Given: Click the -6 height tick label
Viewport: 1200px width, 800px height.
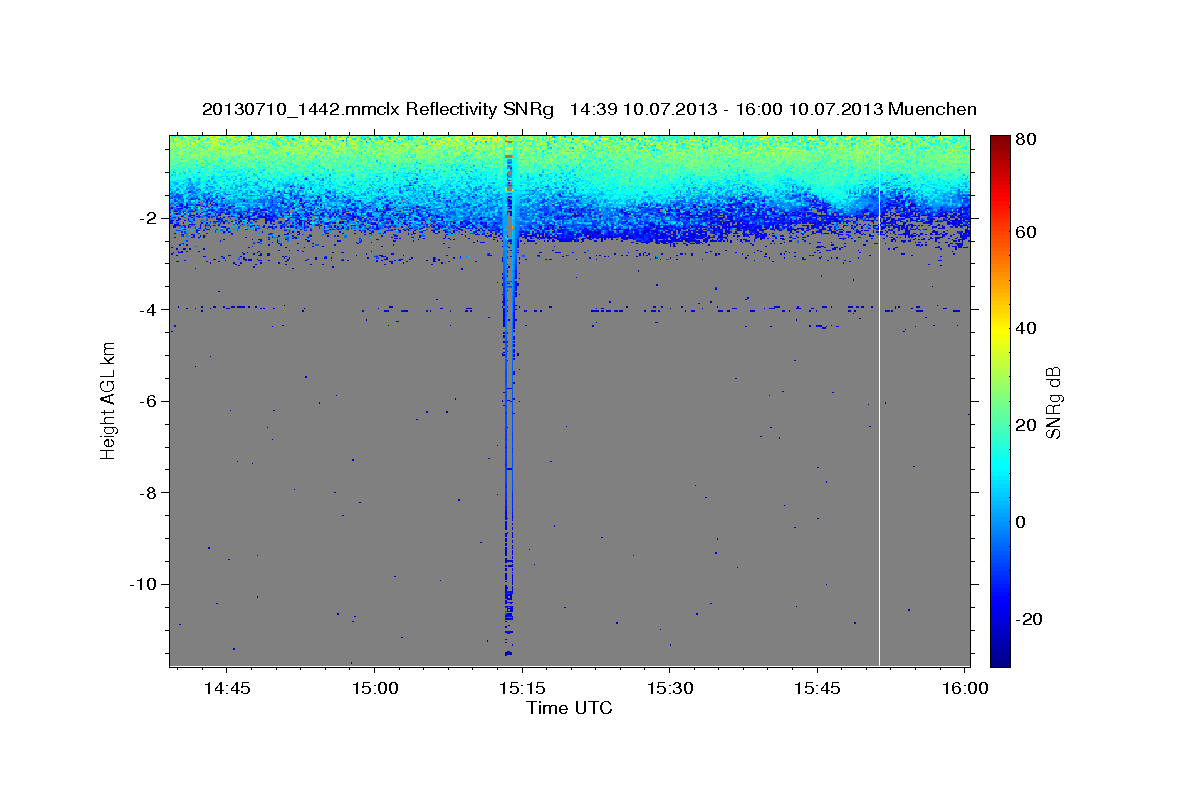Looking at the screenshot, I should [x=149, y=401].
